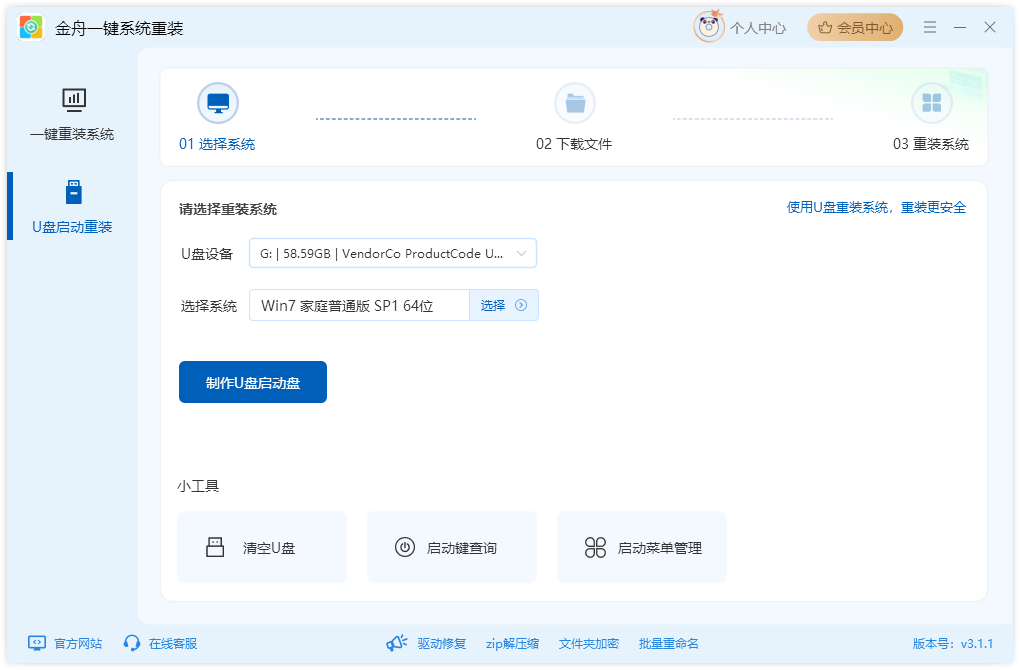Click the four-circle icon beside 启动菜单管理
The image size is (1020, 670).
point(595,547)
